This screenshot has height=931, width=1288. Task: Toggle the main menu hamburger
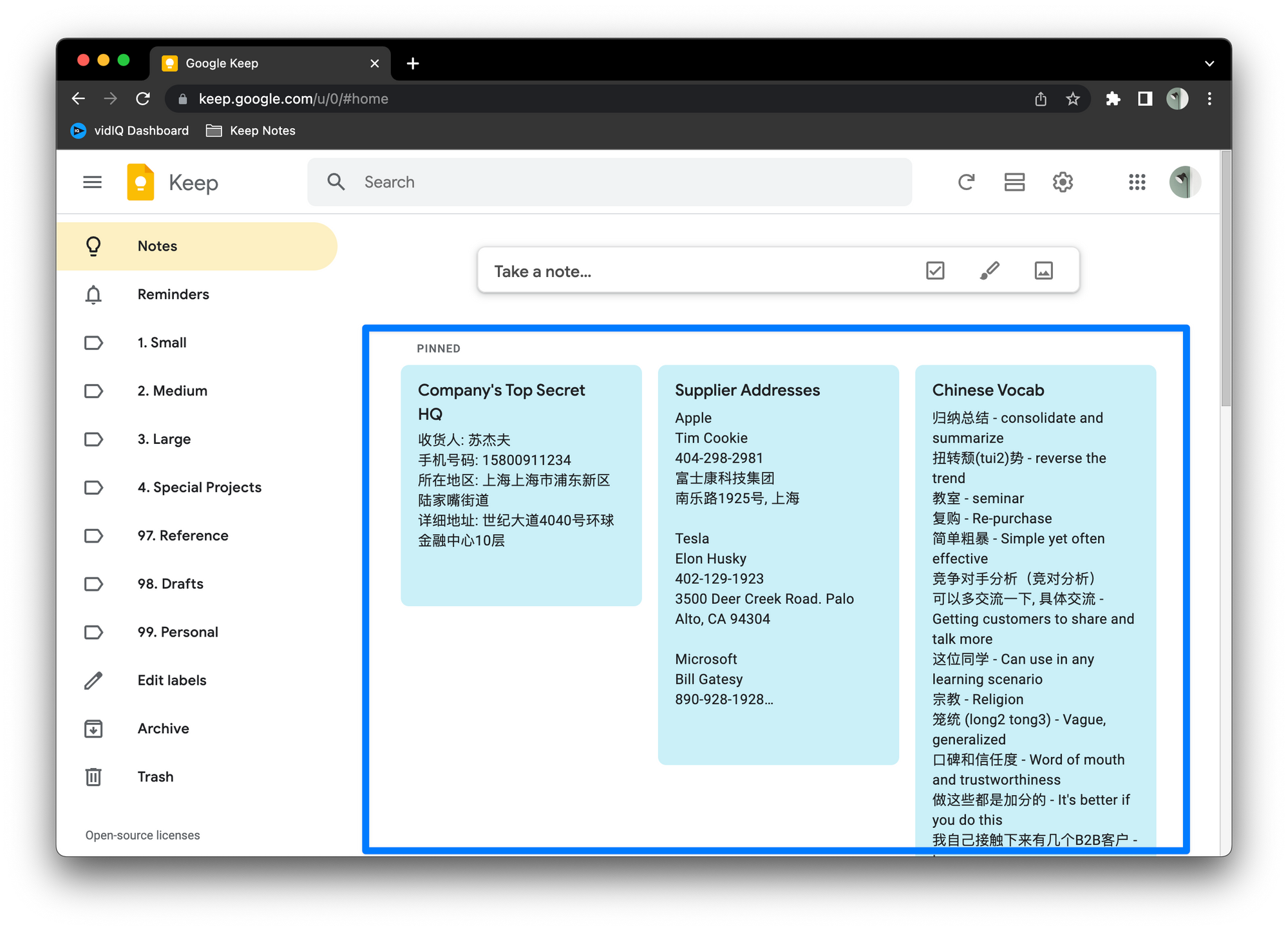[93, 182]
